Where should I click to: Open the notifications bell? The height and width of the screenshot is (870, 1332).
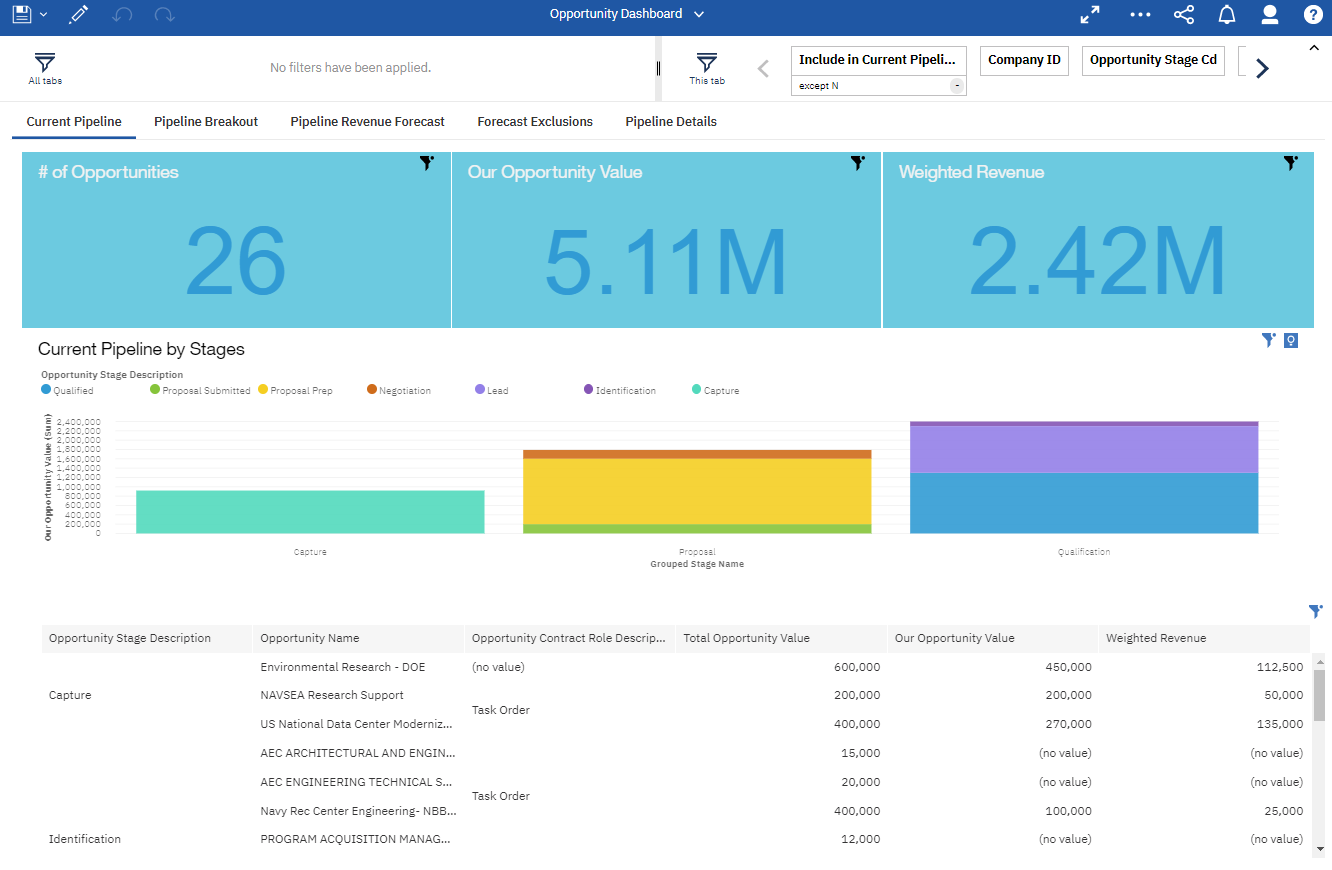1227,15
